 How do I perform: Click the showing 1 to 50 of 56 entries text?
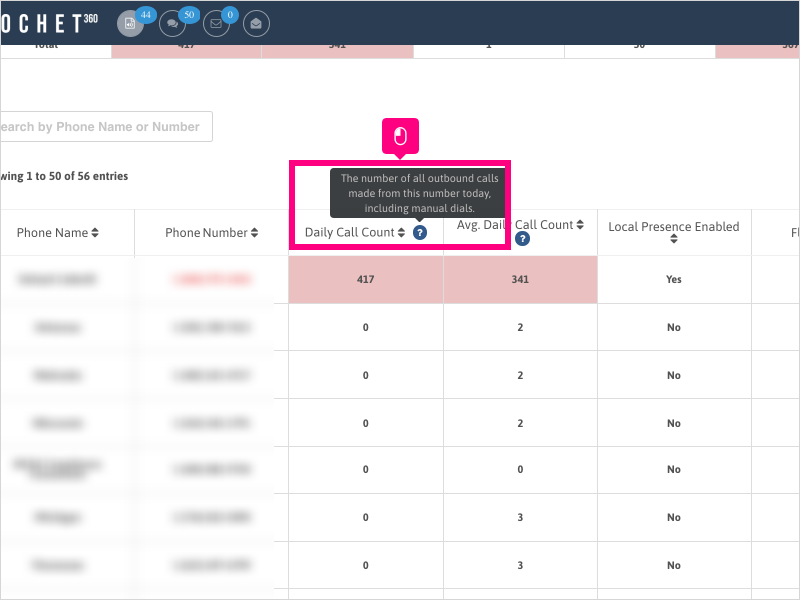coord(64,176)
